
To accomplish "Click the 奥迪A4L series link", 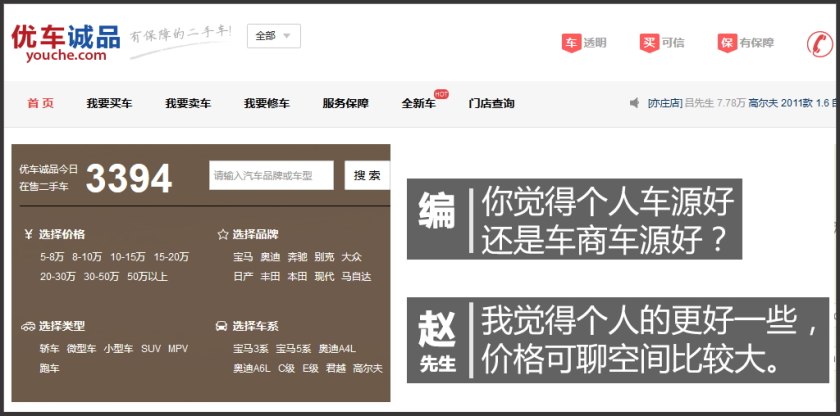I will point(337,349).
